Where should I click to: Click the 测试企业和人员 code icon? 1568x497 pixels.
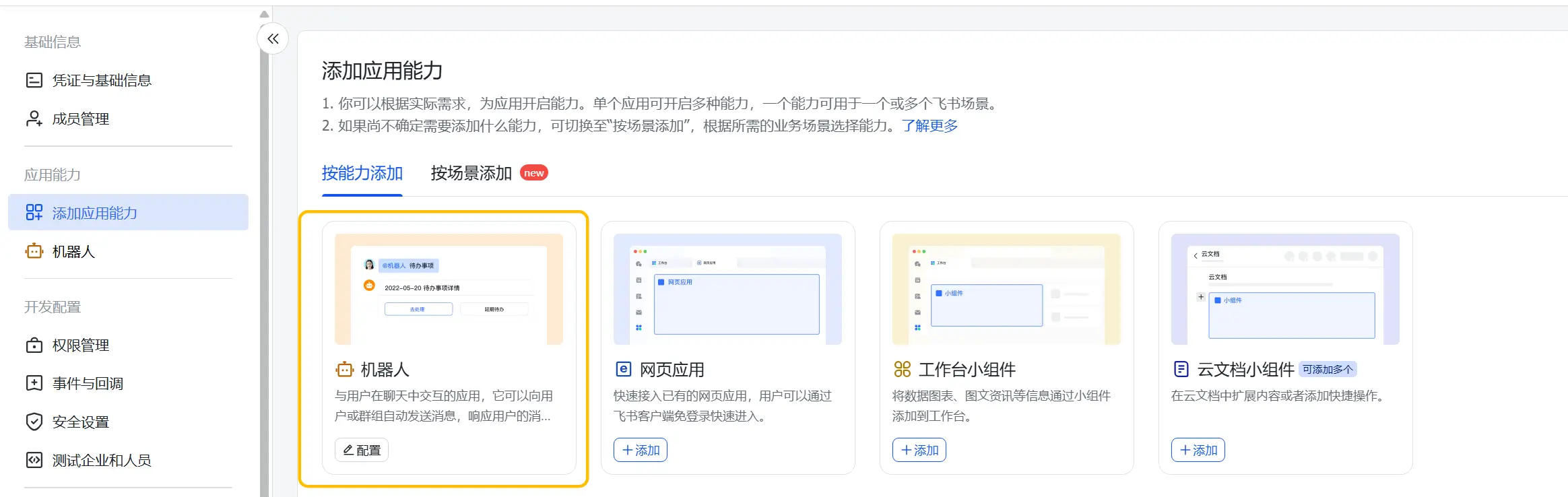(34, 460)
